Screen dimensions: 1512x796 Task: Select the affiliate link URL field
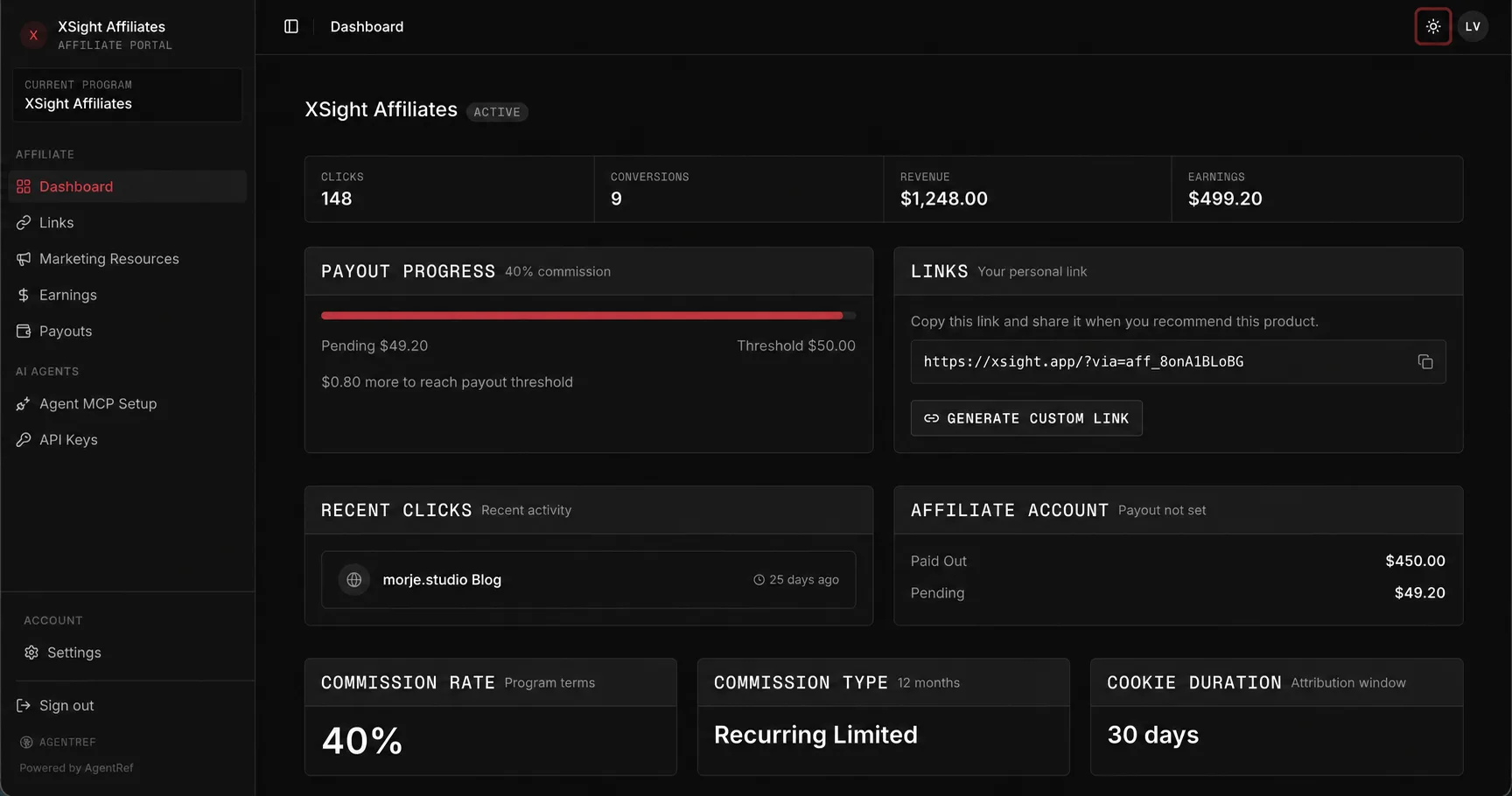point(1178,361)
